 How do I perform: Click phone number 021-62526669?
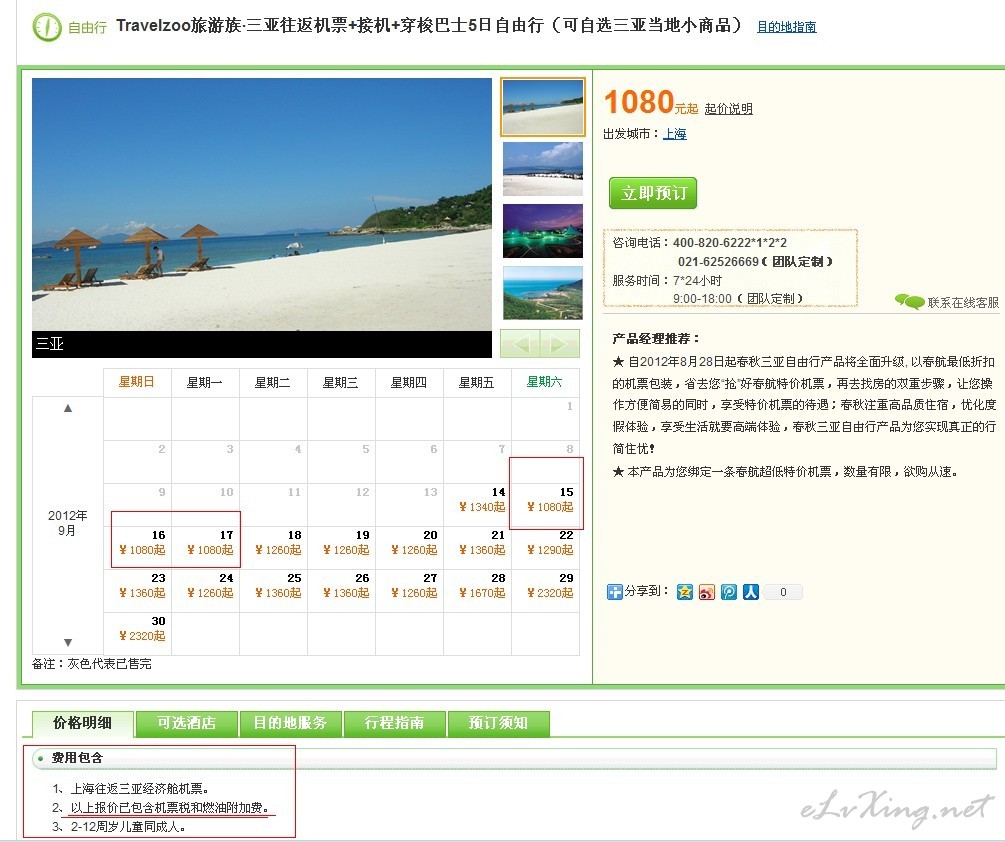[x=718, y=262]
